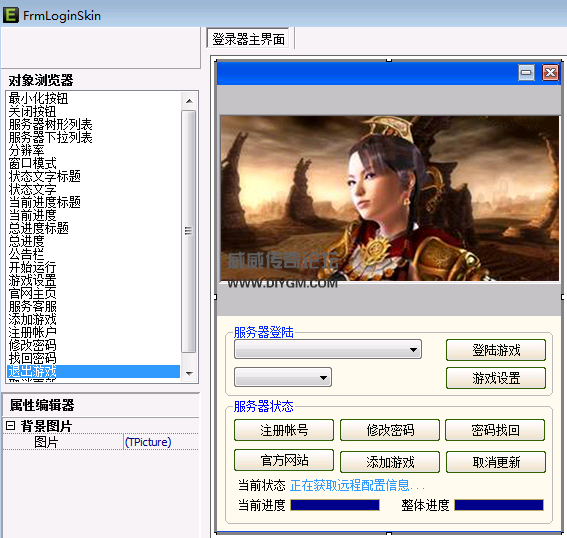Click the FrmLoginSkin app icon in title bar
567x538 pixels.
(x=10, y=15)
